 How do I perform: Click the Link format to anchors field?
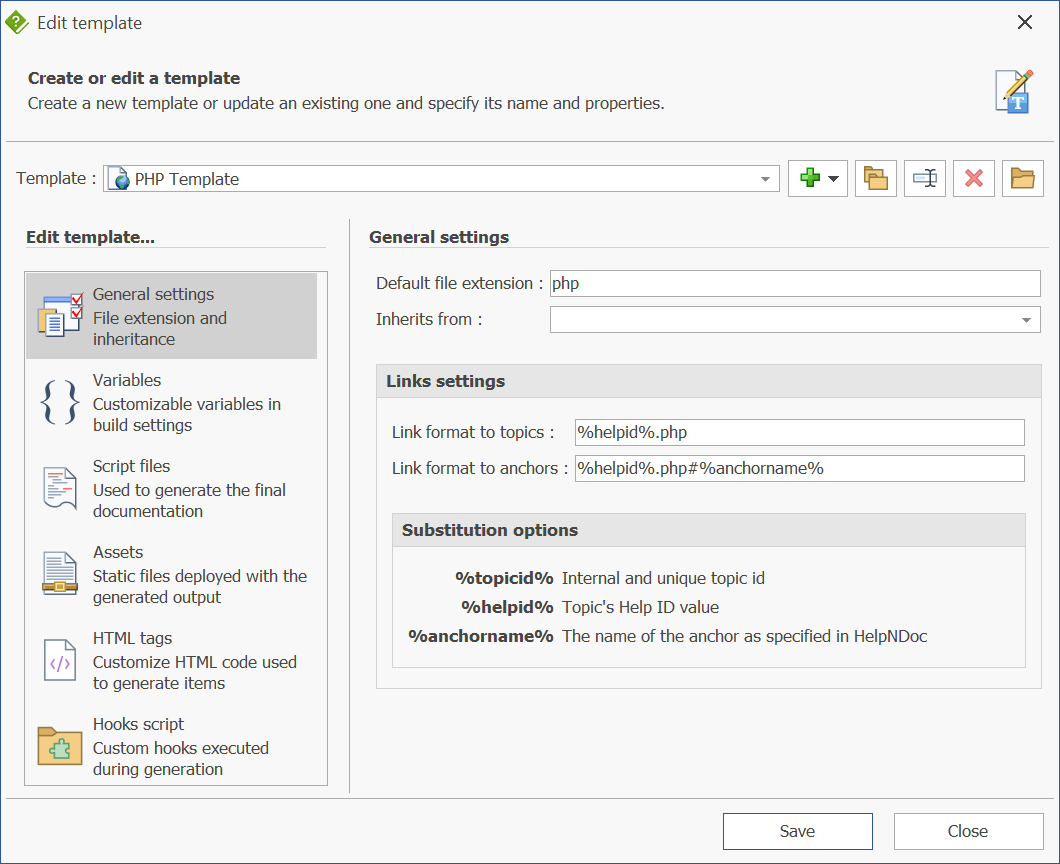click(x=799, y=468)
